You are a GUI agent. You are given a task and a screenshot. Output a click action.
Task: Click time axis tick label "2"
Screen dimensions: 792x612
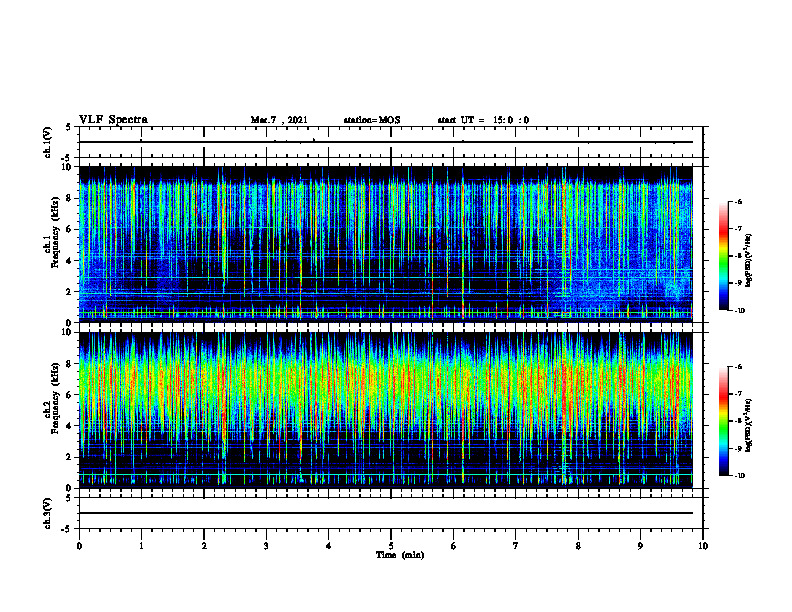[x=204, y=546]
